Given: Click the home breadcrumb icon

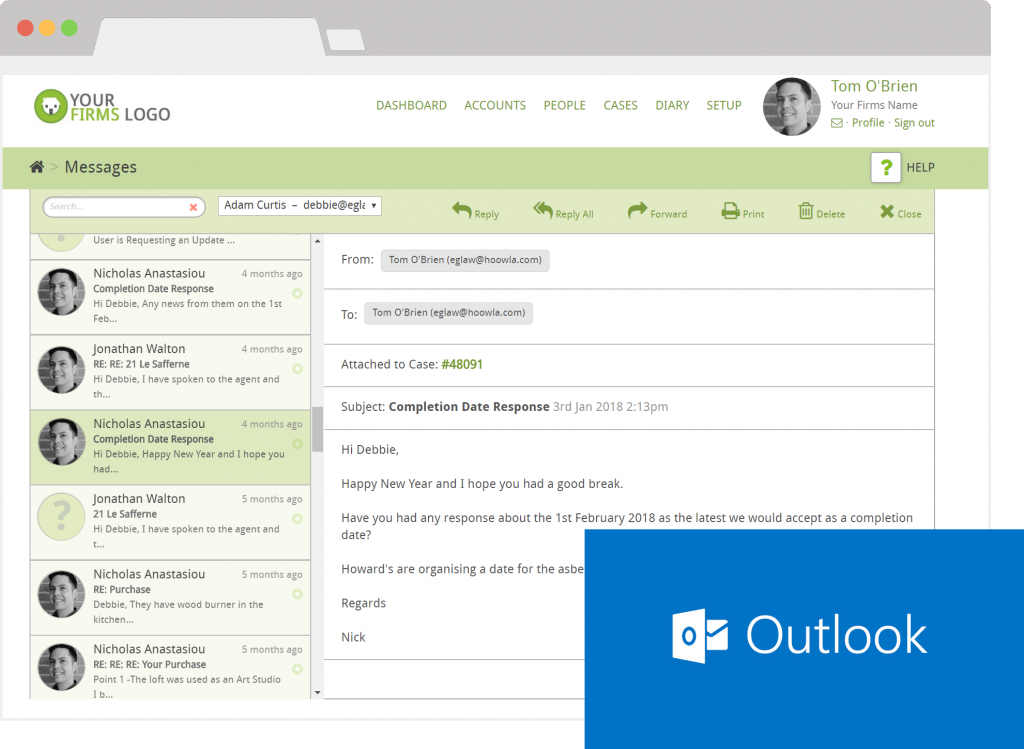Looking at the screenshot, I should coord(37,167).
